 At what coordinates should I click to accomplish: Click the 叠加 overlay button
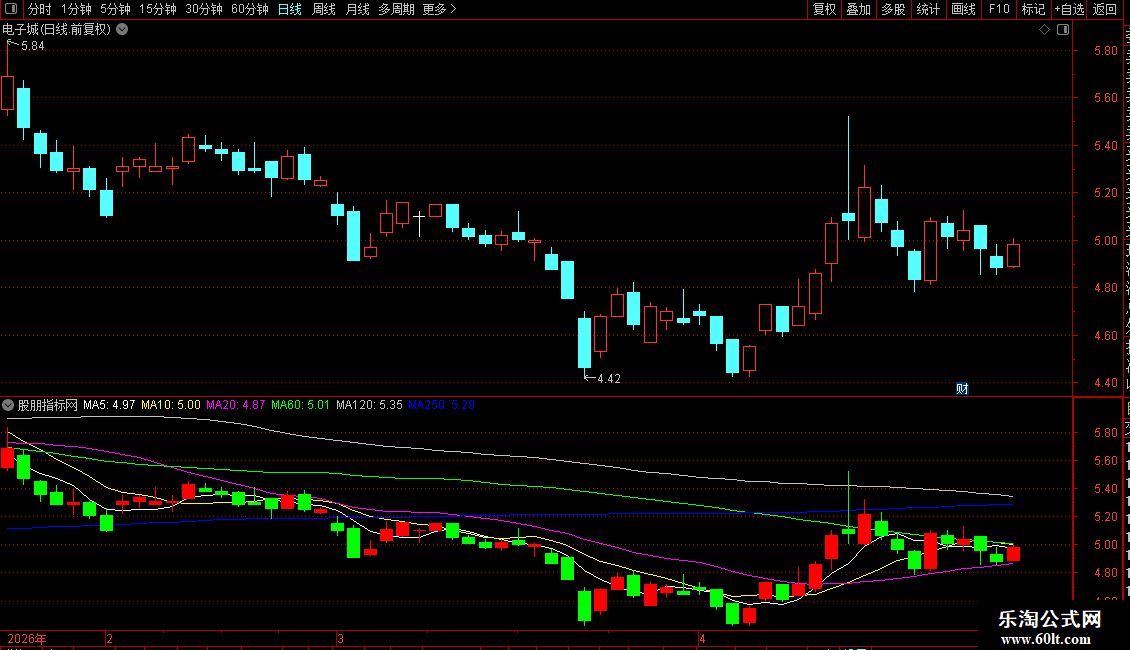click(858, 9)
